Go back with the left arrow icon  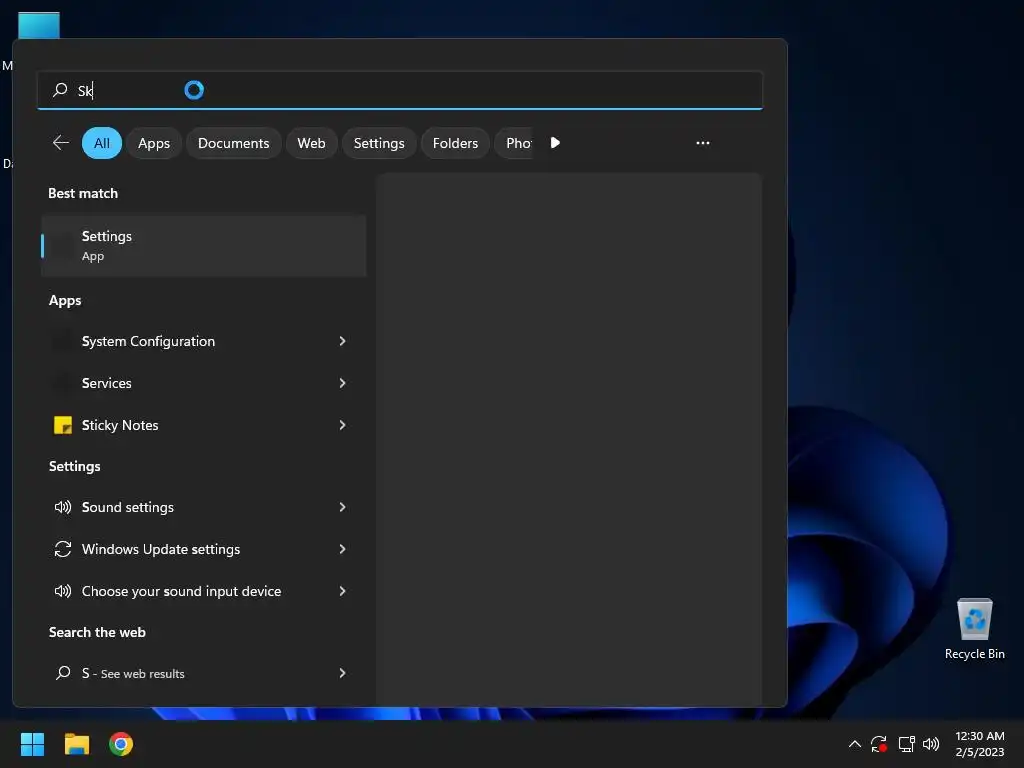(x=61, y=143)
